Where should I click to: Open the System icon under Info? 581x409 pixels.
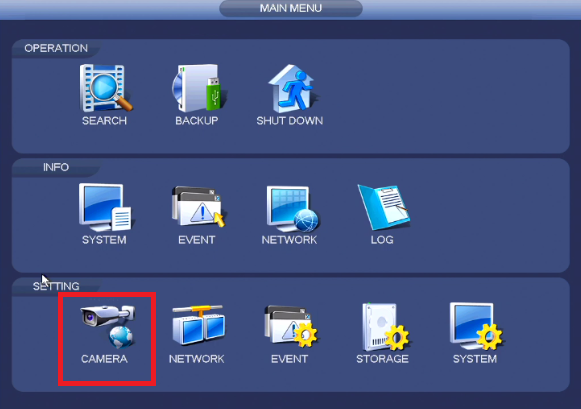click(x=104, y=207)
